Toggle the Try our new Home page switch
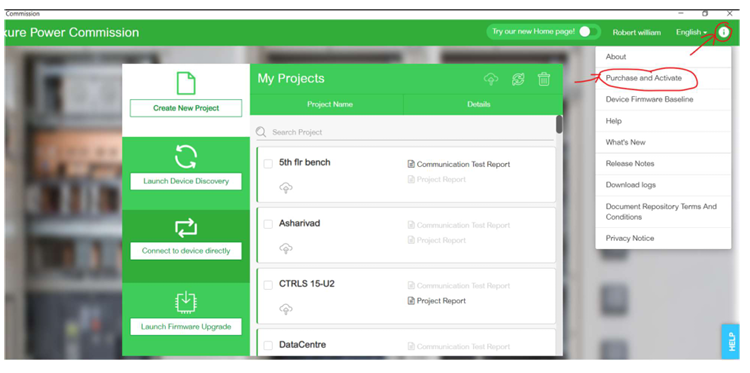The width and height of the screenshot is (750, 373). pos(588,32)
